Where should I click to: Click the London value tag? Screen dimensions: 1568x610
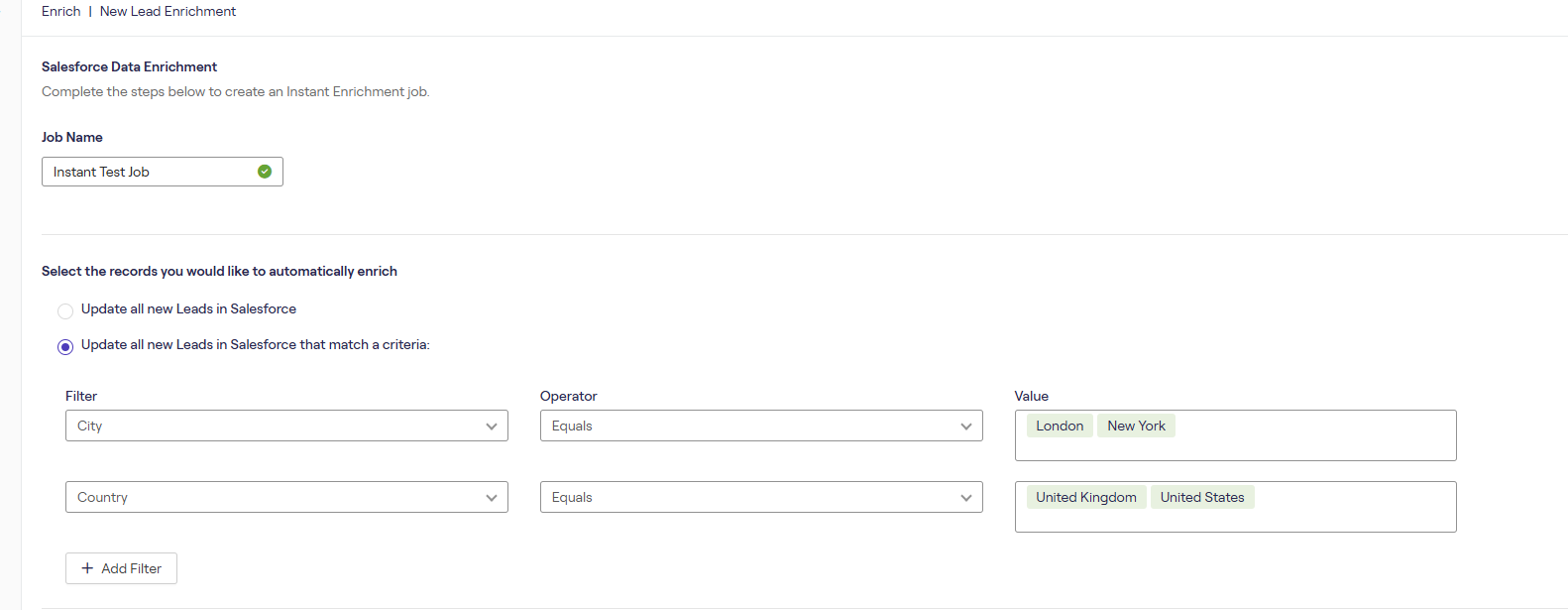point(1060,426)
